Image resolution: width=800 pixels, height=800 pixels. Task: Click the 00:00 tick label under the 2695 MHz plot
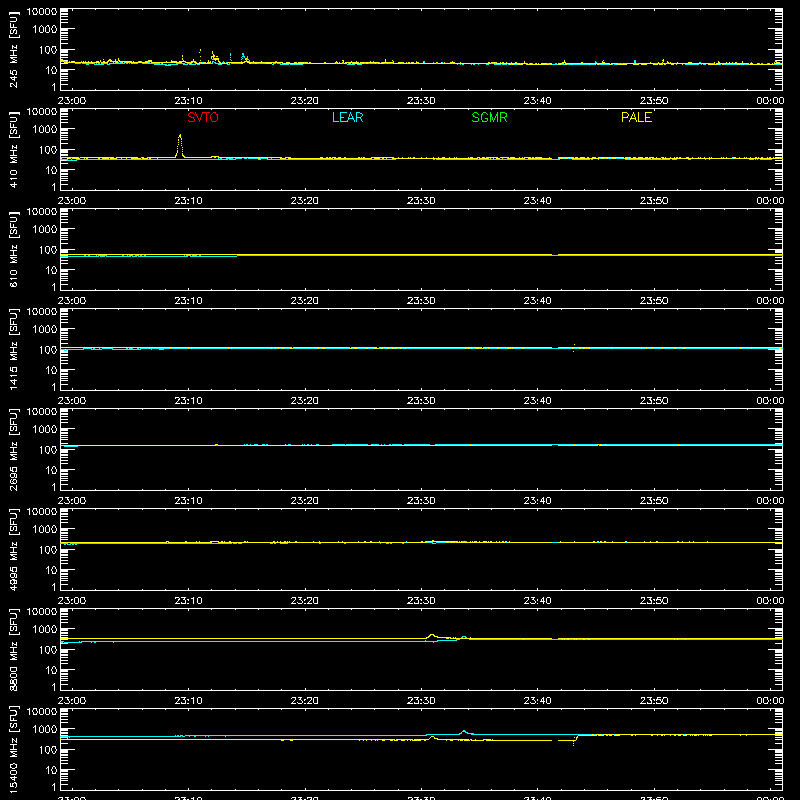(770, 501)
